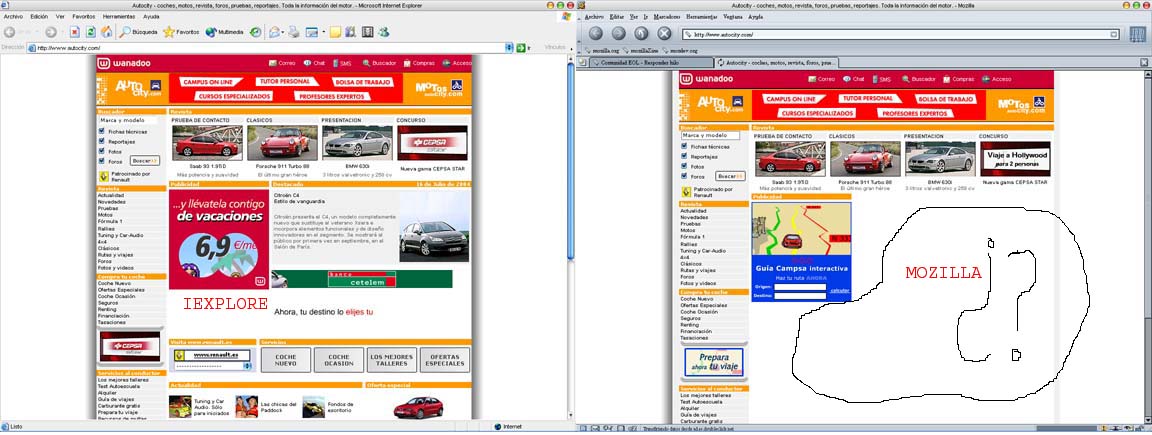Toggle Foros checkbox in Mozilla page

click(x=684, y=176)
